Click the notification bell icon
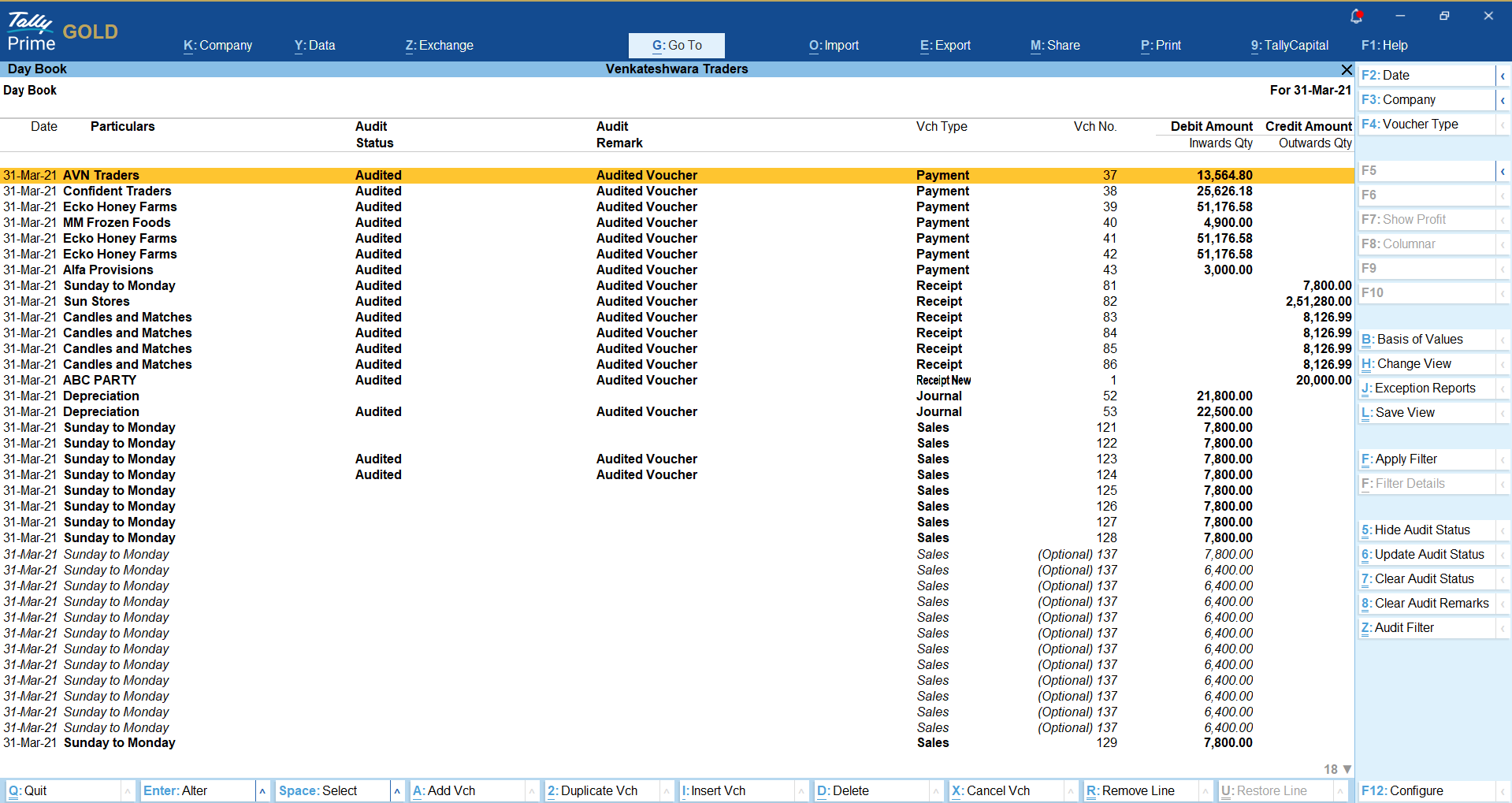 (x=1356, y=16)
